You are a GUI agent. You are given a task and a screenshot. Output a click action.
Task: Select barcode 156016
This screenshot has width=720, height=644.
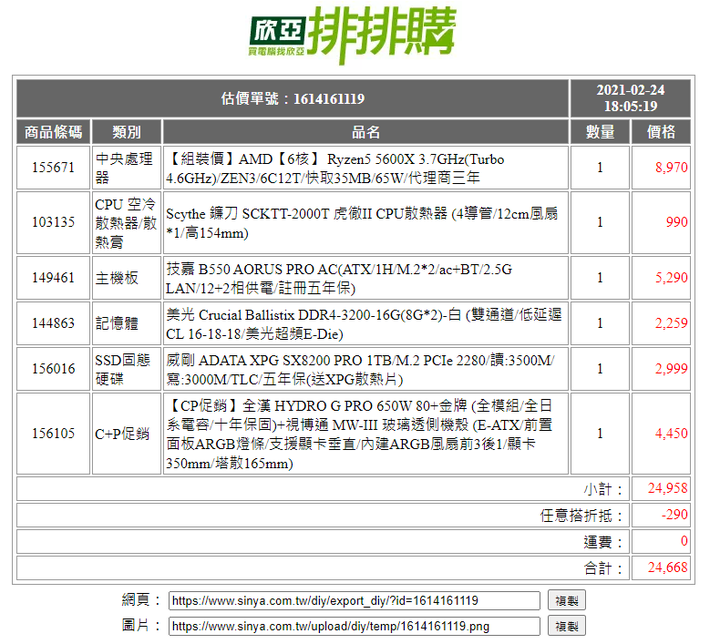click(53, 369)
